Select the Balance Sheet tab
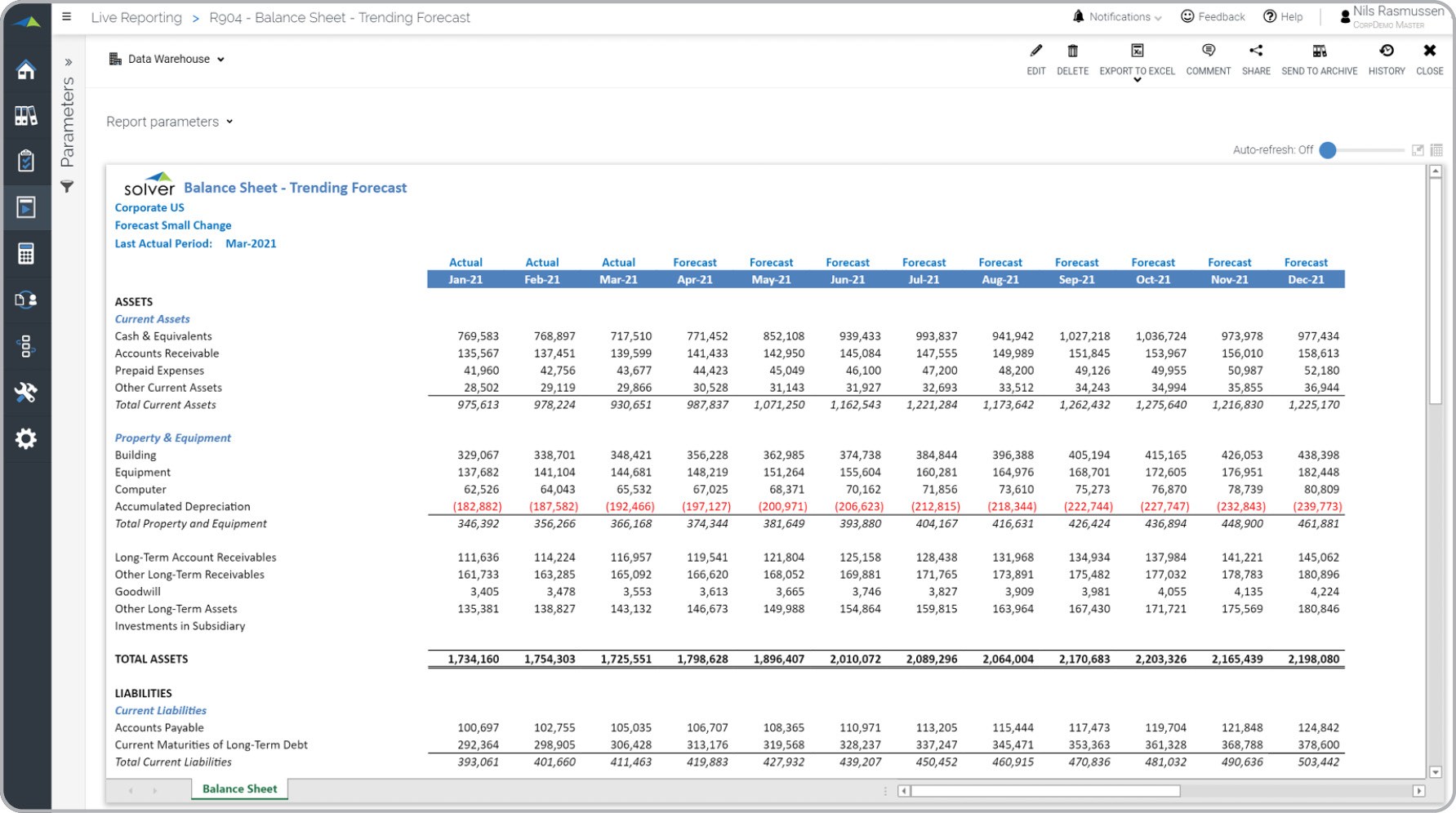 pyautogui.click(x=239, y=789)
